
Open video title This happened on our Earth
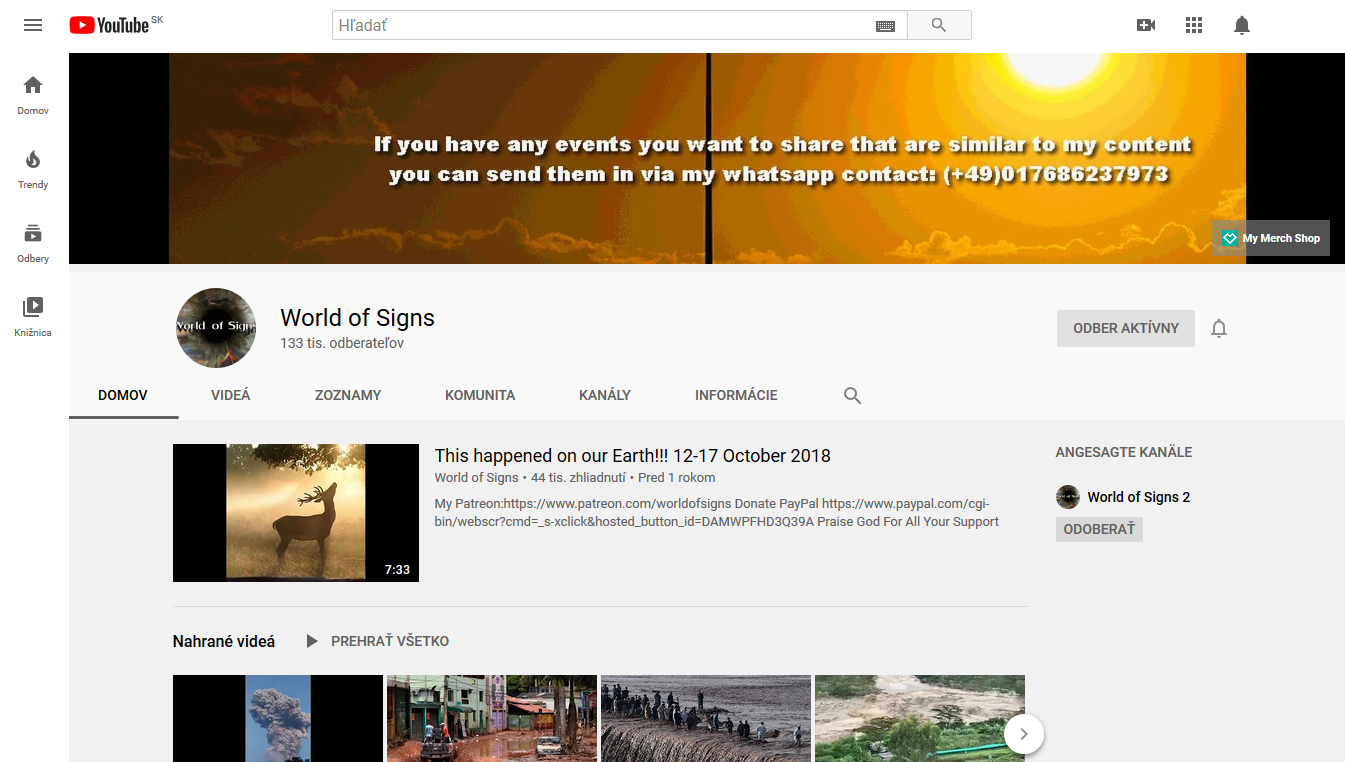632,456
